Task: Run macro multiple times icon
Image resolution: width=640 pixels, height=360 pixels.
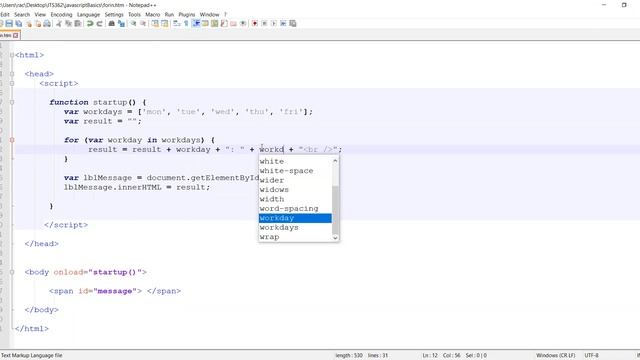Action: click(283, 24)
